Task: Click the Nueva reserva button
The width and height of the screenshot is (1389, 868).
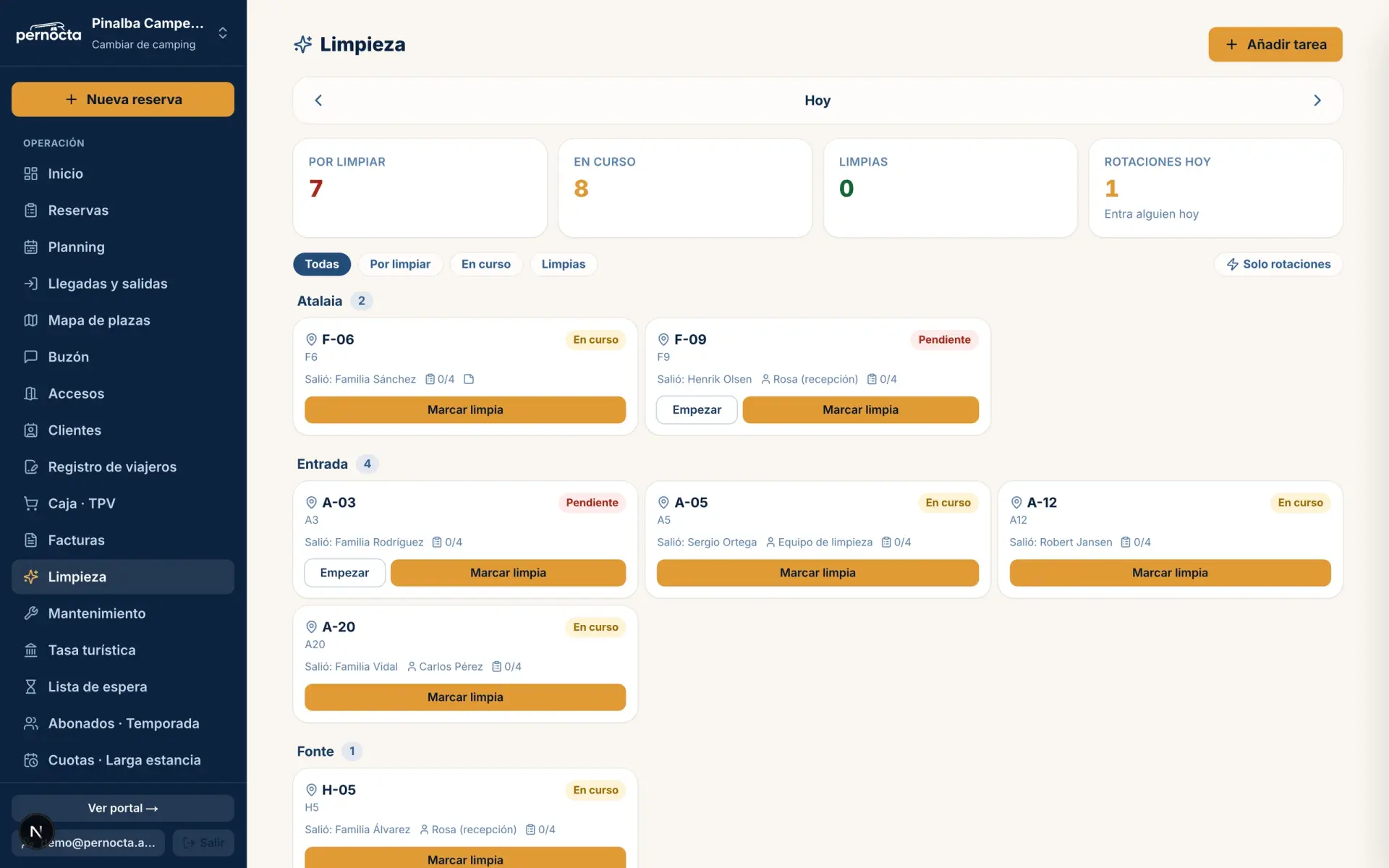Action: tap(123, 99)
